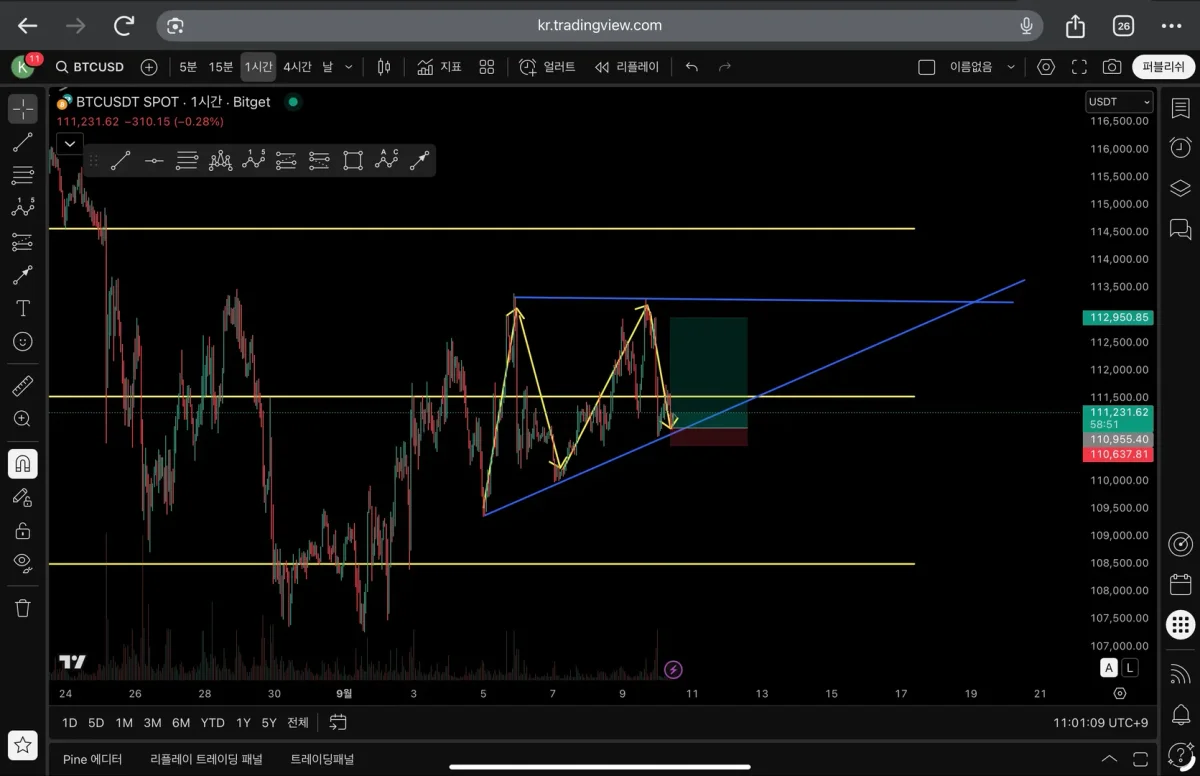Click the trash delete drawings icon
The width and height of the screenshot is (1200, 776).
[x=23, y=607]
